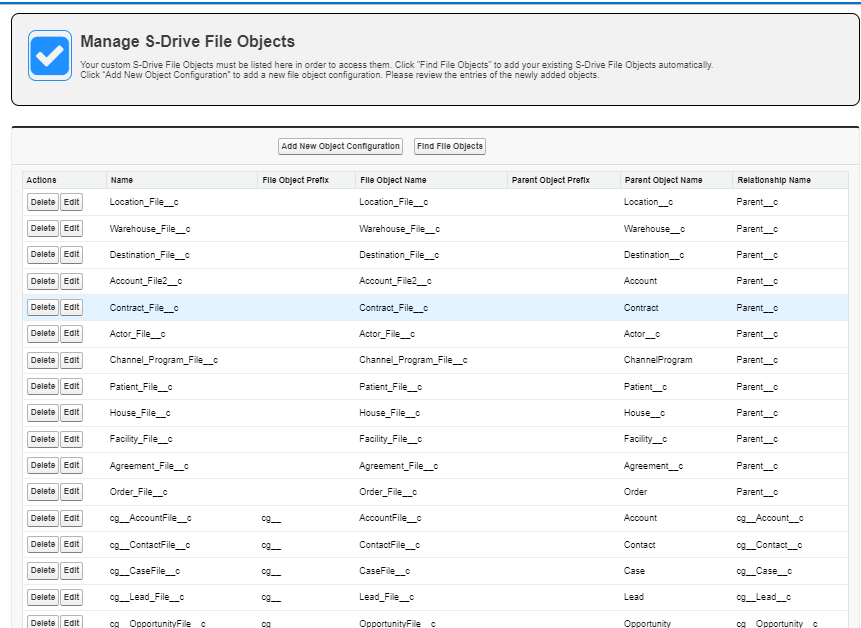Click the Find File Objects button
This screenshot has width=861, height=628.
[x=450, y=146]
